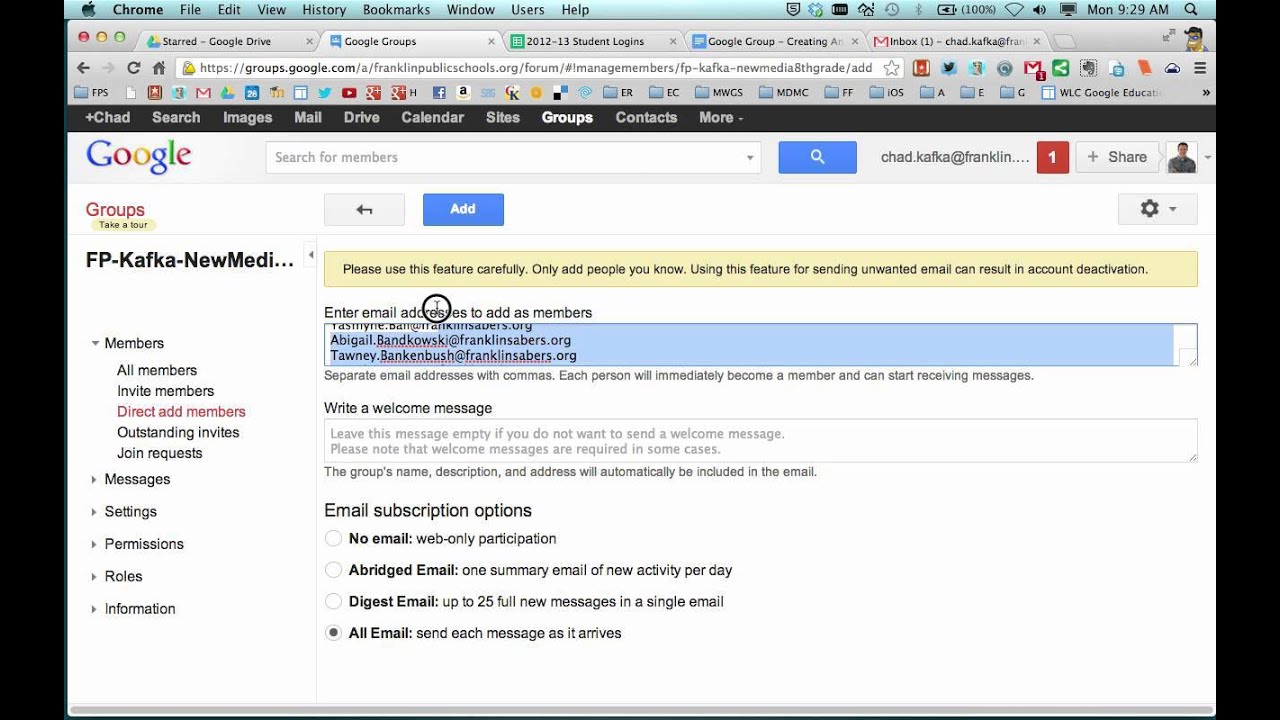
Task: Open Calendar in the Google bar
Action: click(432, 117)
